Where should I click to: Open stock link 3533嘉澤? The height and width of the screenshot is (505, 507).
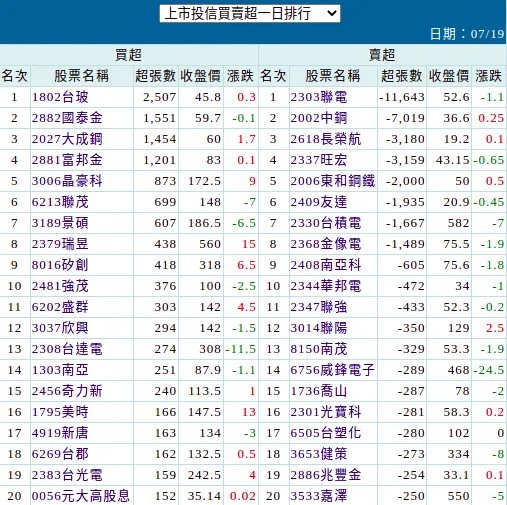(x=319, y=496)
